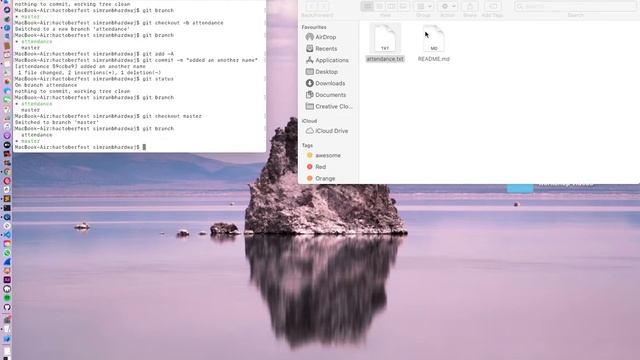Open Adobe XD from the Dock
Image resolution: width=640 pixels, height=360 pixels.
7,280
